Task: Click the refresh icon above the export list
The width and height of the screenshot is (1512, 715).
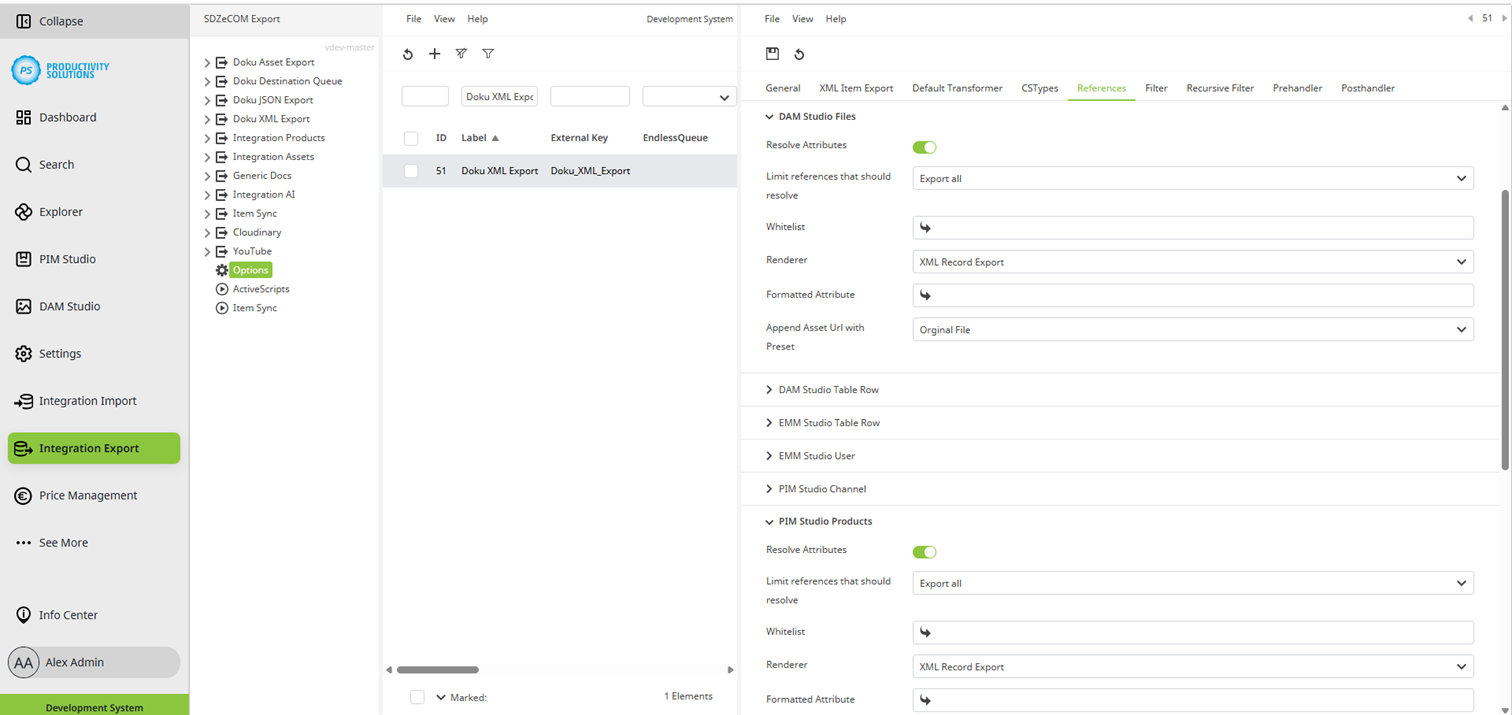Action: pos(408,54)
